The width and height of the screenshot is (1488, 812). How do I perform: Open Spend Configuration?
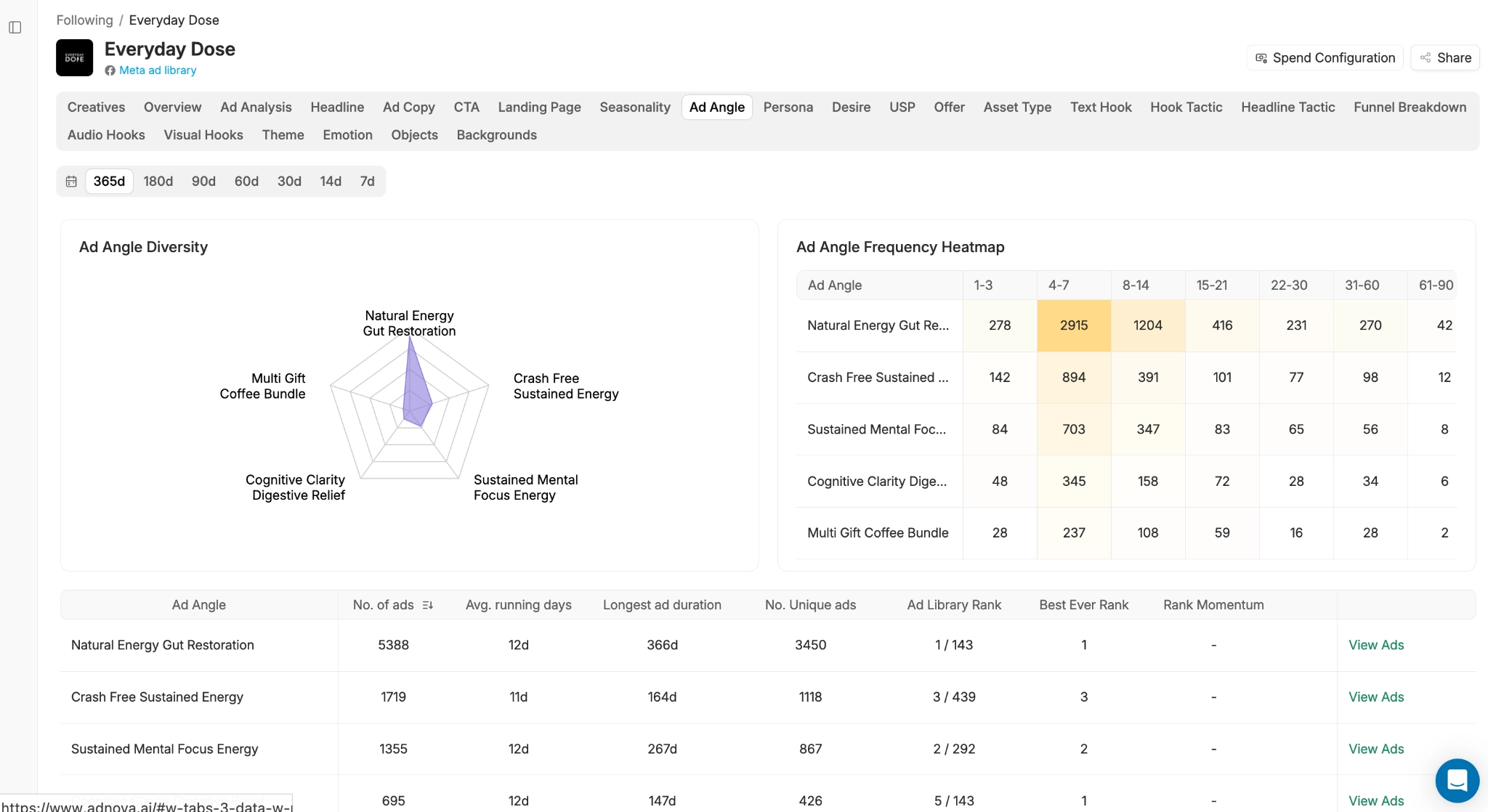tap(1325, 57)
